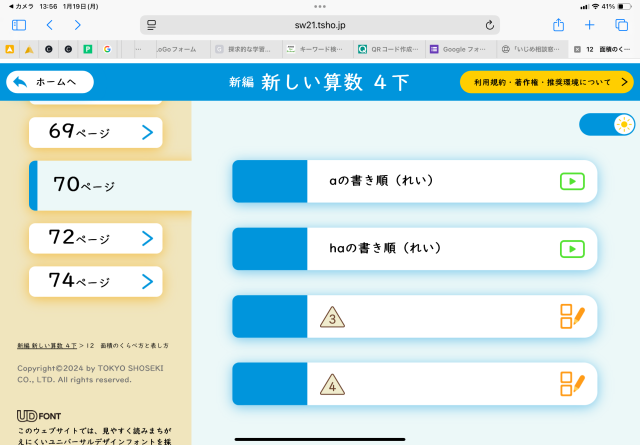Open the problem 4 worksheet pencil icon
The width and height of the screenshot is (640, 445).
(x=572, y=383)
